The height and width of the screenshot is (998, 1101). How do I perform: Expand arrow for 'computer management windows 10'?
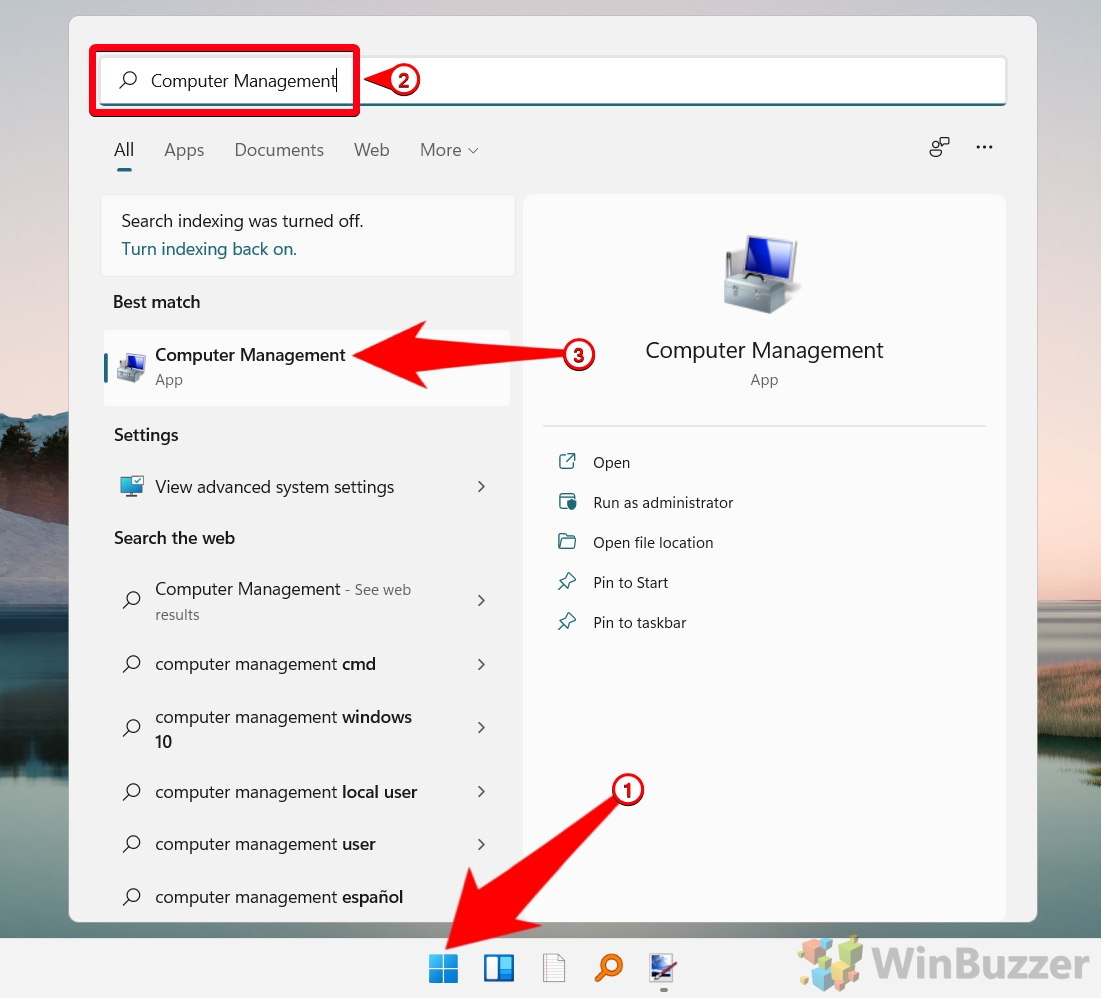pyautogui.click(x=481, y=728)
